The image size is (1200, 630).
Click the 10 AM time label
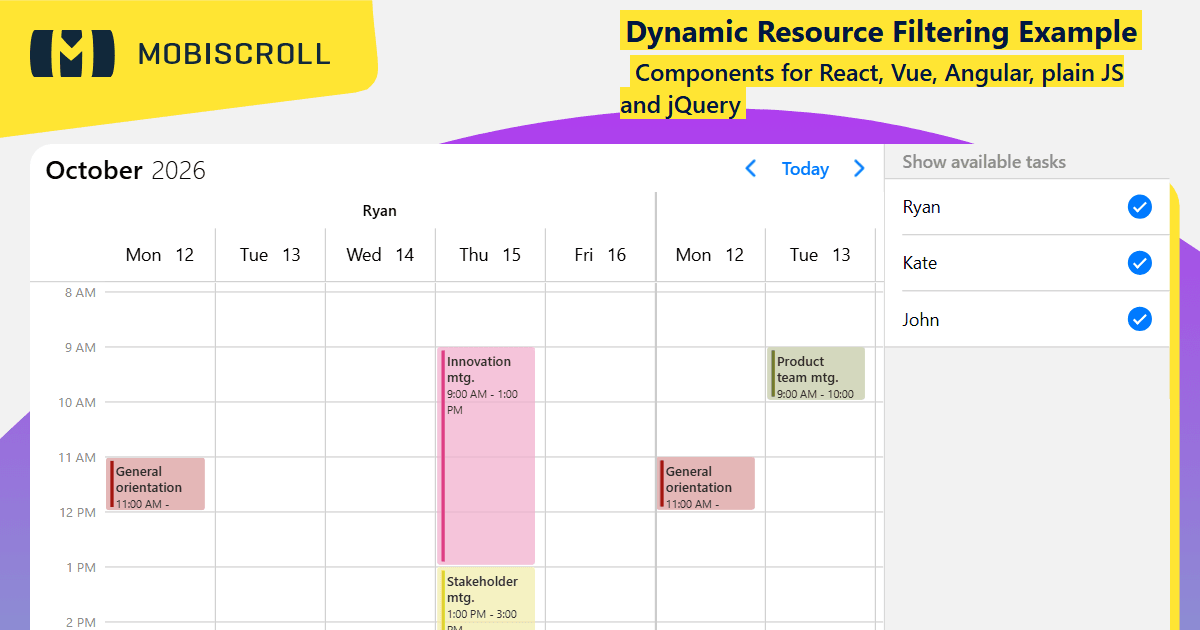point(77,403)
